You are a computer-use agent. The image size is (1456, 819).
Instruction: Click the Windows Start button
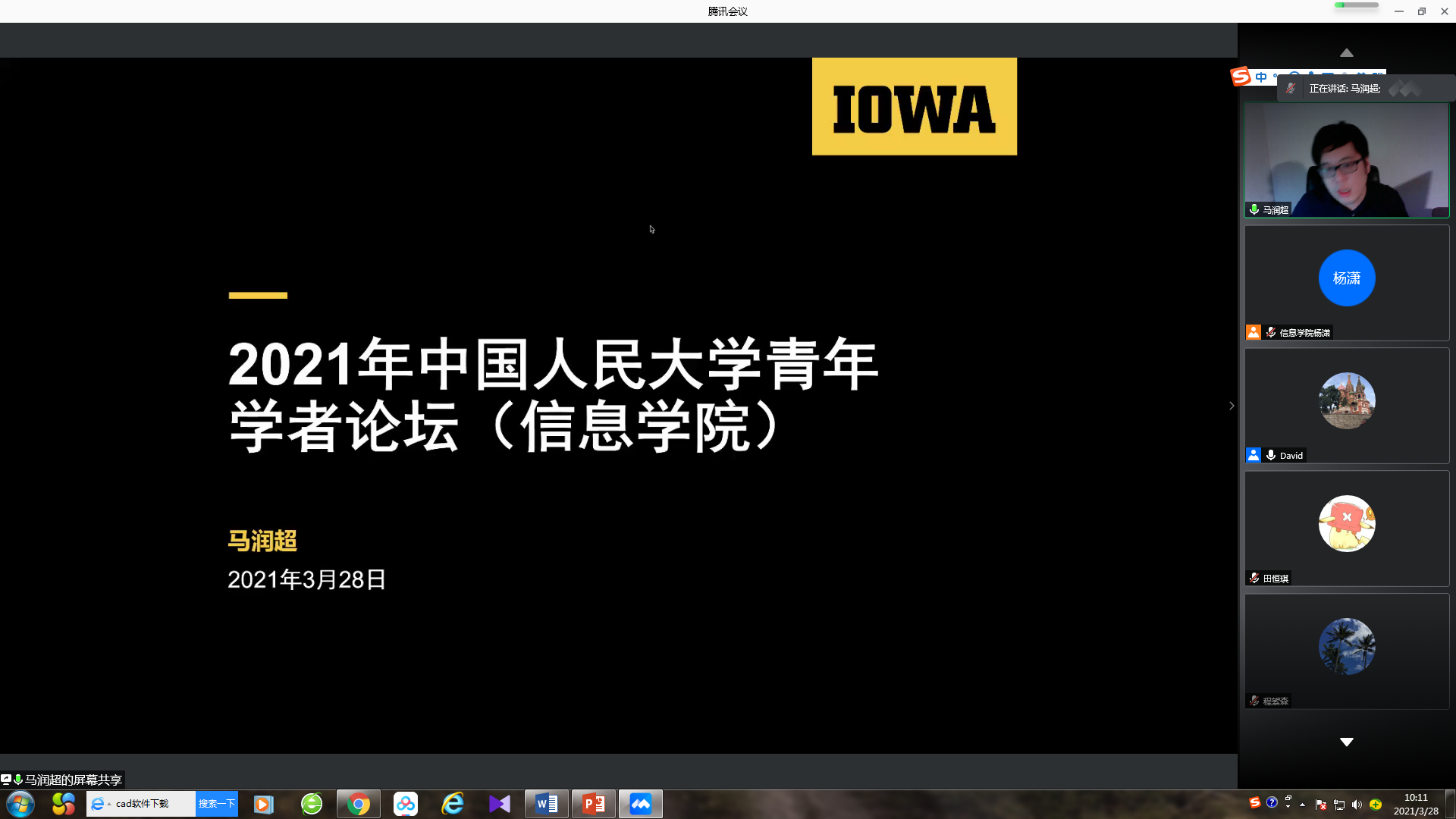(x=20, y=804)
